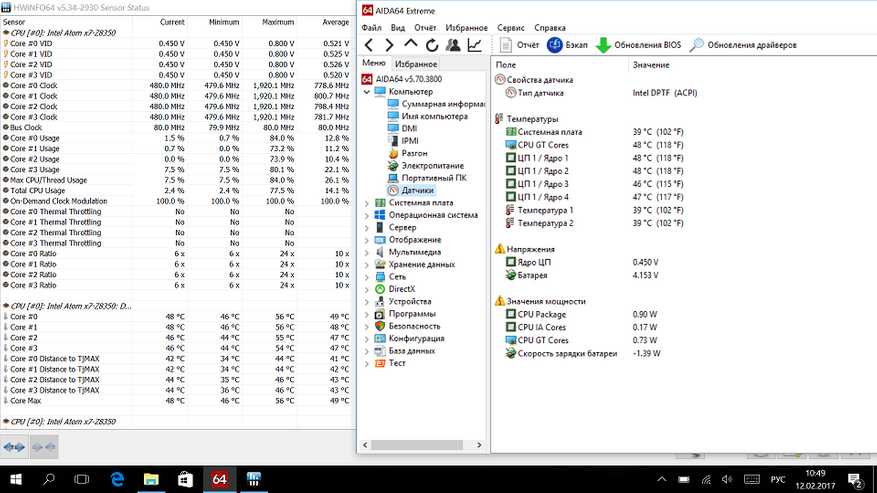This screenshot has height=493, width=877.
Task: Open taskbar search
Action: pos(49,480)
